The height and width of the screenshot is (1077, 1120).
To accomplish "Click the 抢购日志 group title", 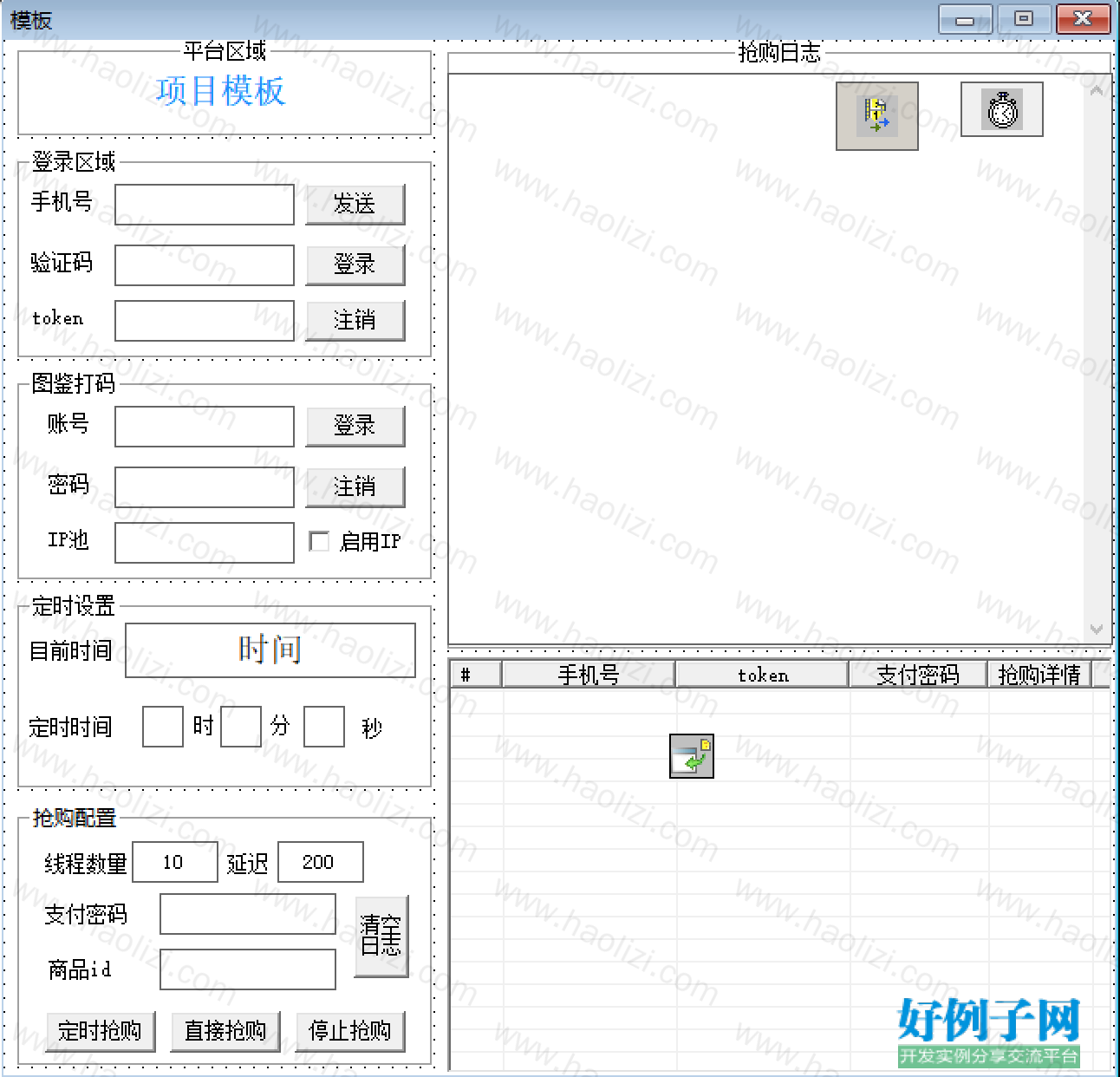I will click(779, 53).
